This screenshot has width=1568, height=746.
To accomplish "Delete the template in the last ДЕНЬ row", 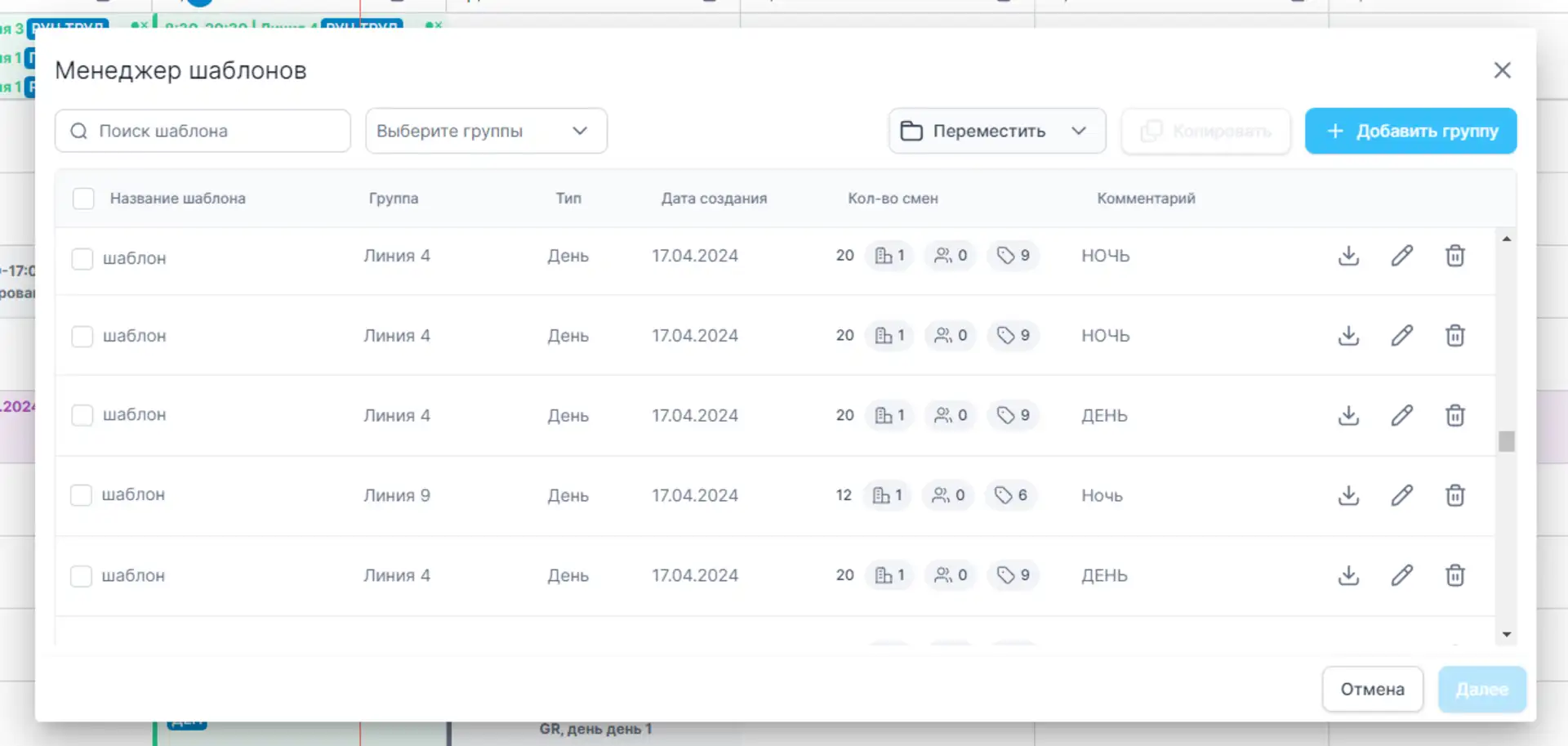I will tap(1455, 575).
